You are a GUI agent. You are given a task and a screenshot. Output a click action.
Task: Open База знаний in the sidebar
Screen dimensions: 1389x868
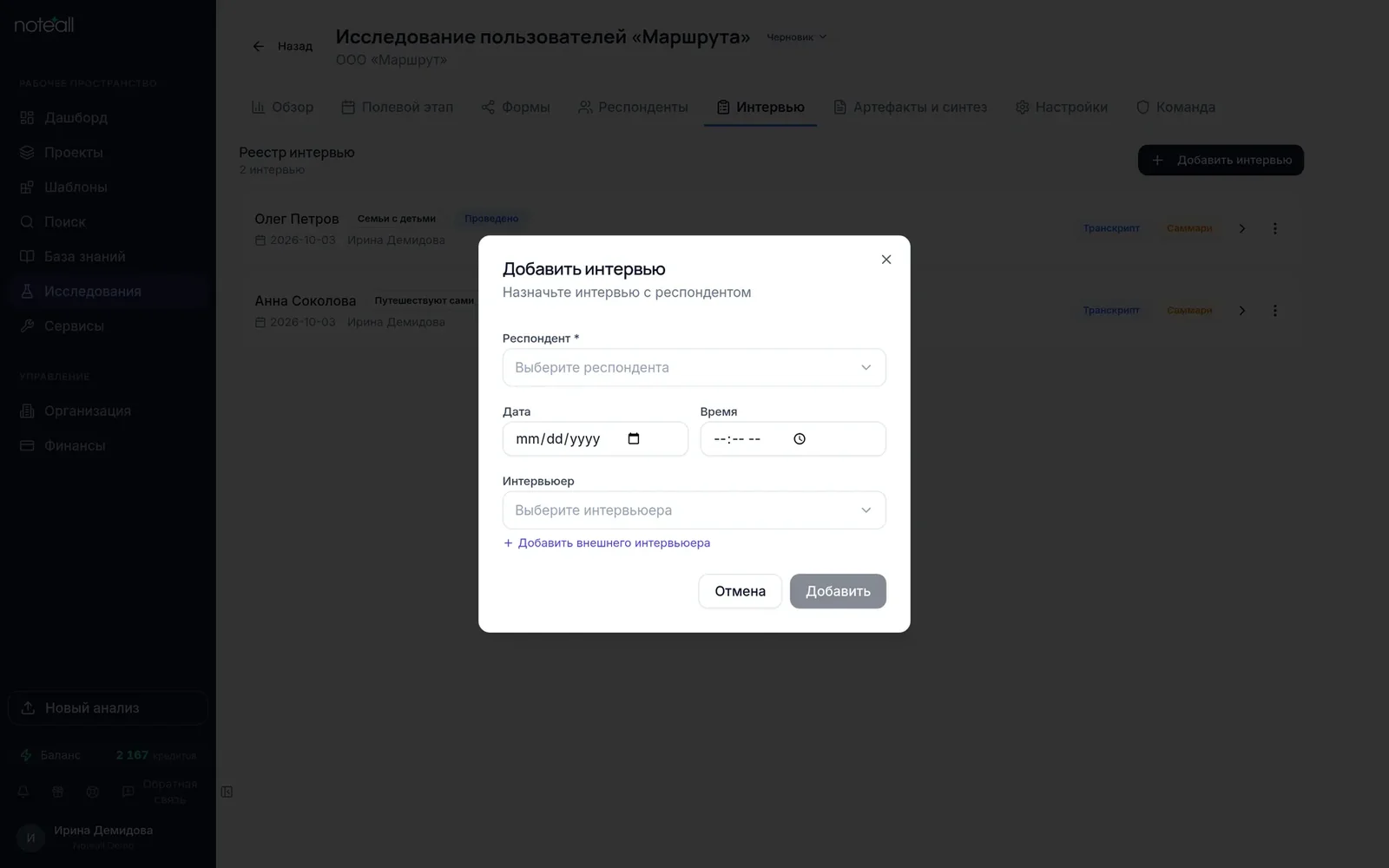(x=108, y=257)
